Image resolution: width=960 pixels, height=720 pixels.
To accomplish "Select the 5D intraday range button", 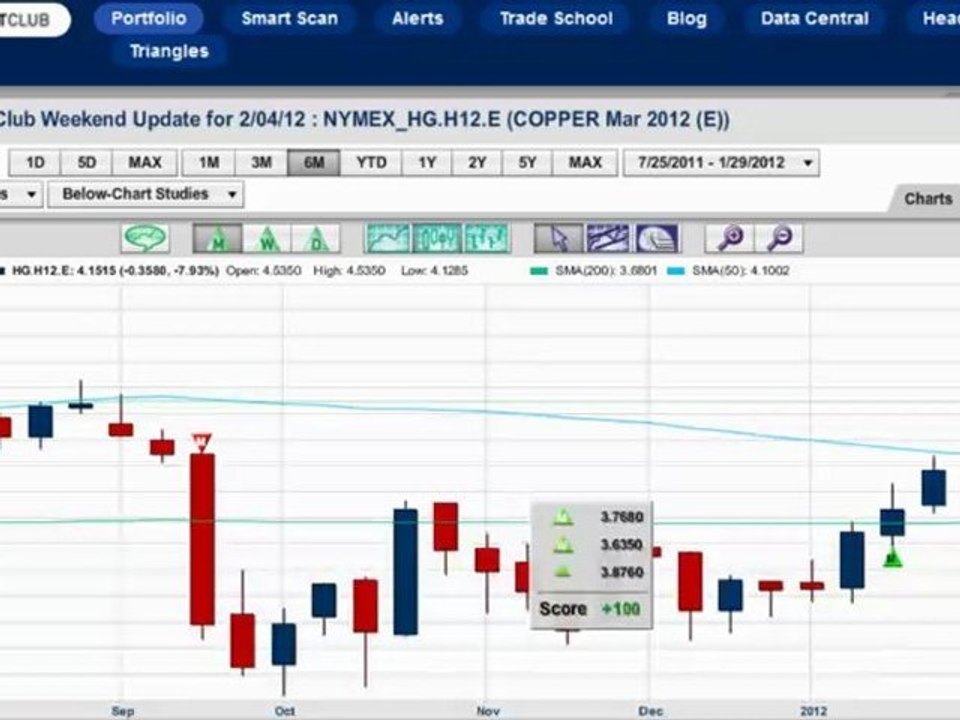I will [x=86, y=163].
